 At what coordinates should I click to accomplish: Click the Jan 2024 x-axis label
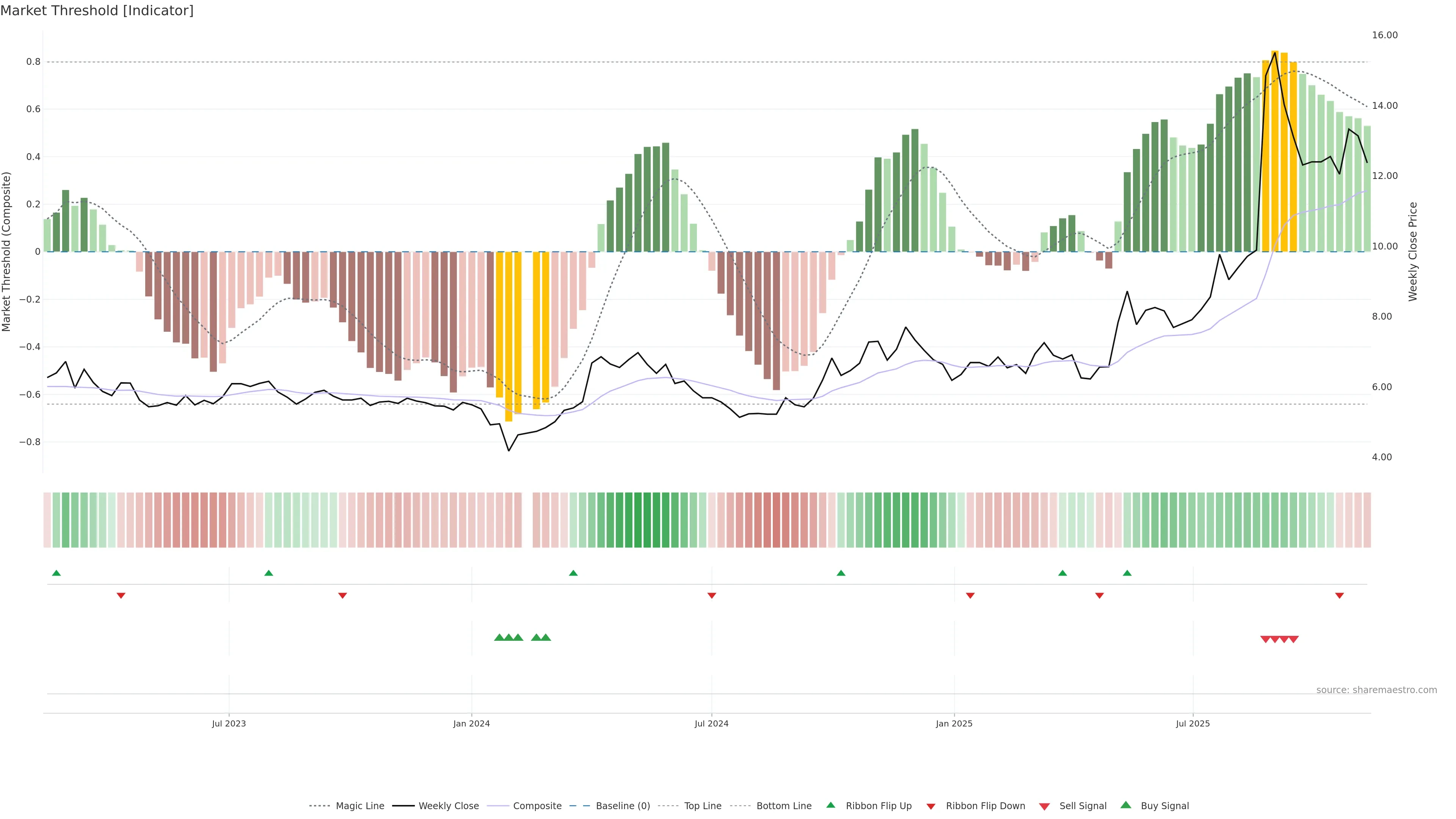(471, 723)
